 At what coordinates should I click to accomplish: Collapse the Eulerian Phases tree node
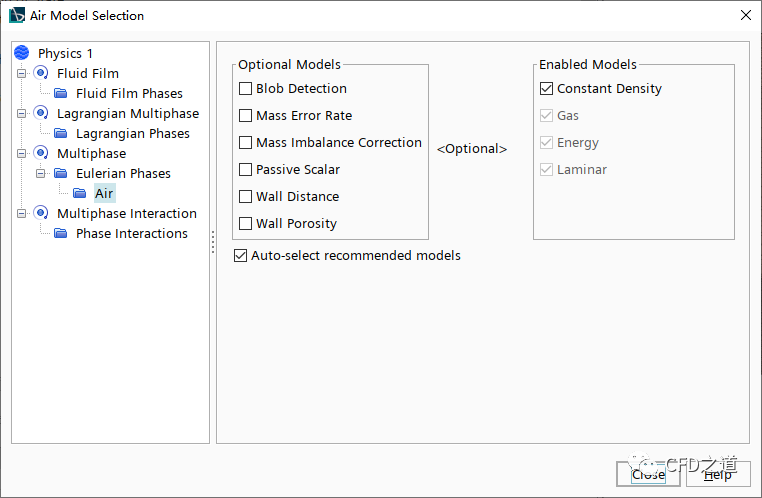coord(40,173)
